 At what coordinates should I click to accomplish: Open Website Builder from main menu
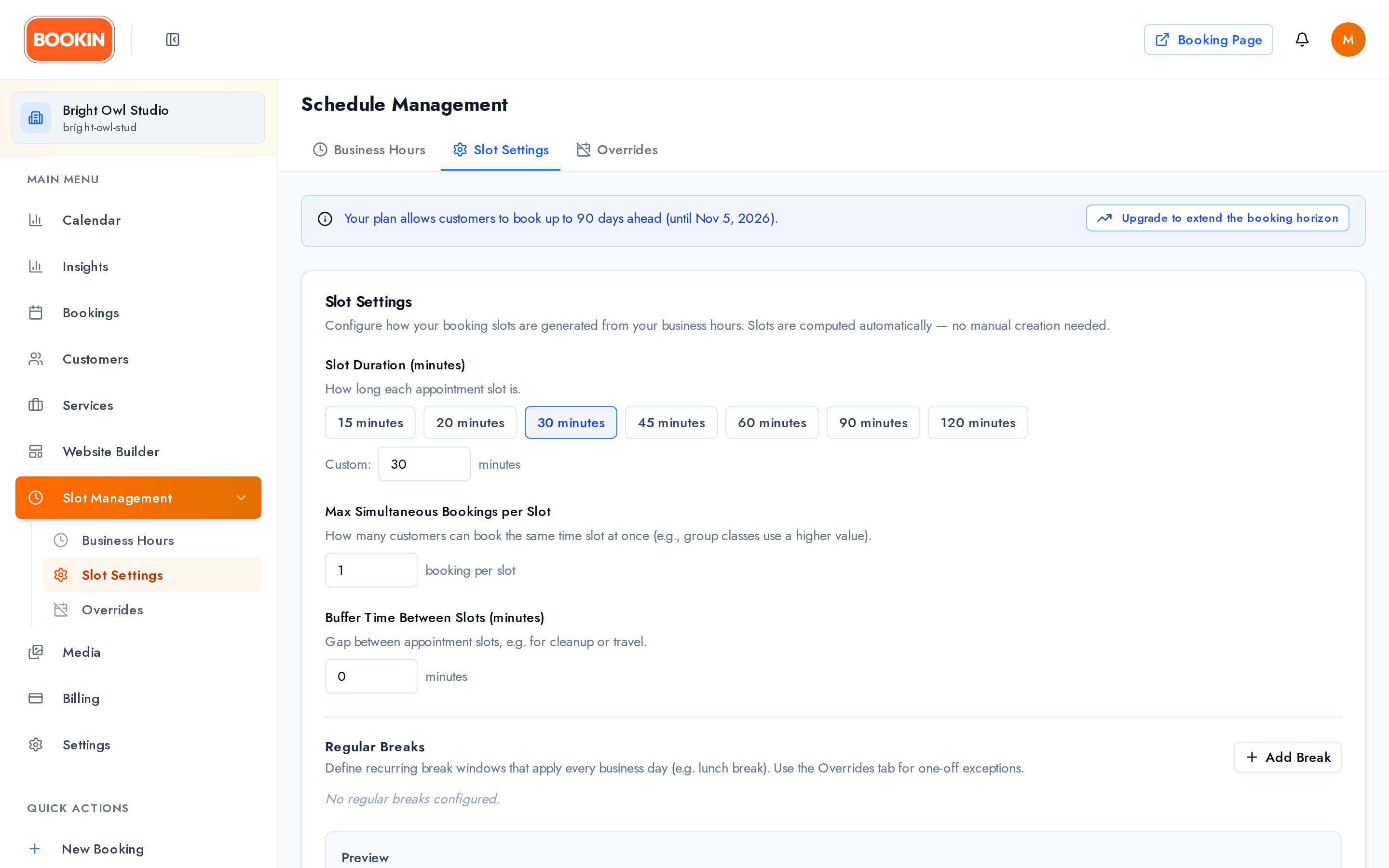point(138,452)
